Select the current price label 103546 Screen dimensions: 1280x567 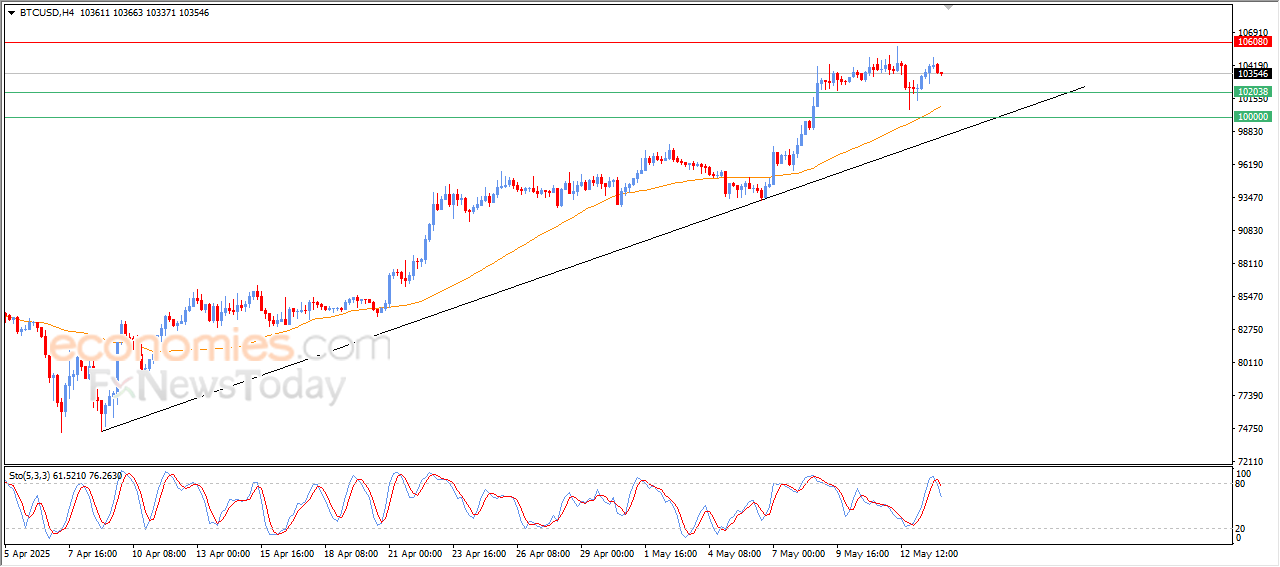pos(1253,74)
